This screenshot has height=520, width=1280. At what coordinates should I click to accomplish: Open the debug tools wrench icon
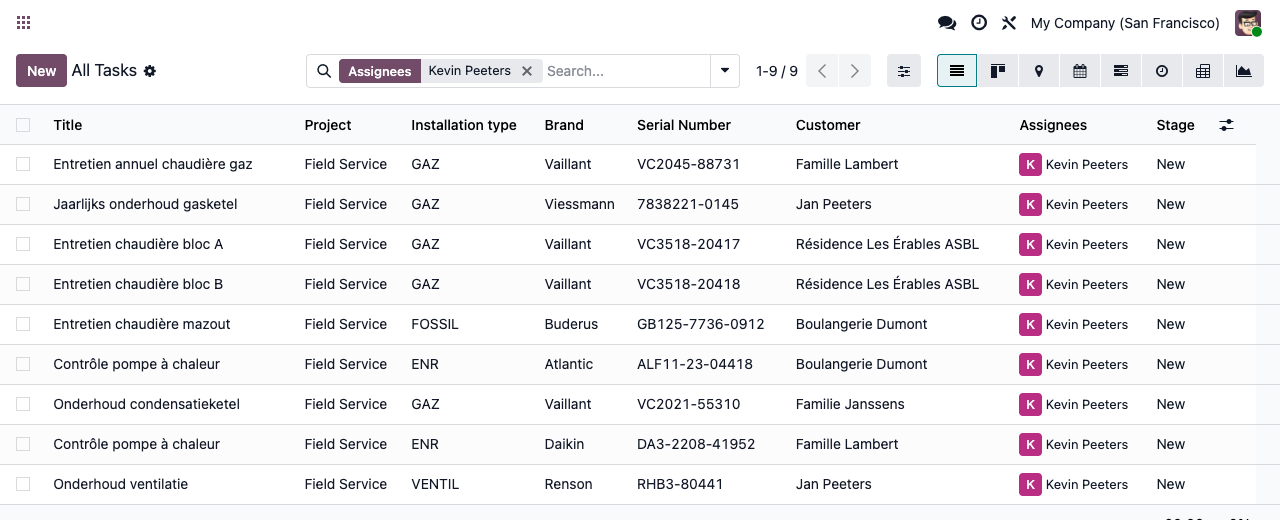[1009, 23]
